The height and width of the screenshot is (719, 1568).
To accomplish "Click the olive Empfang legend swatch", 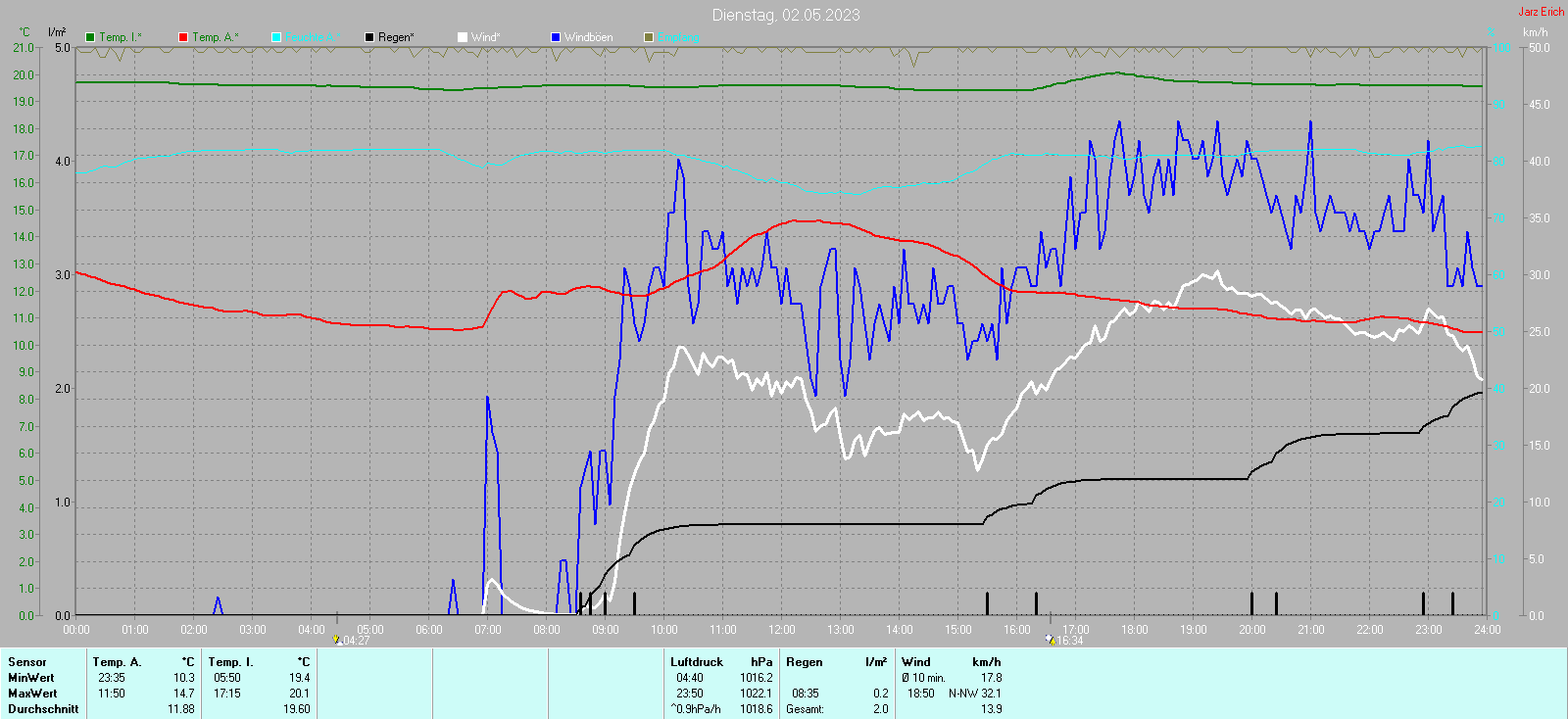I will pyautogui.click(x=649, y=37).
